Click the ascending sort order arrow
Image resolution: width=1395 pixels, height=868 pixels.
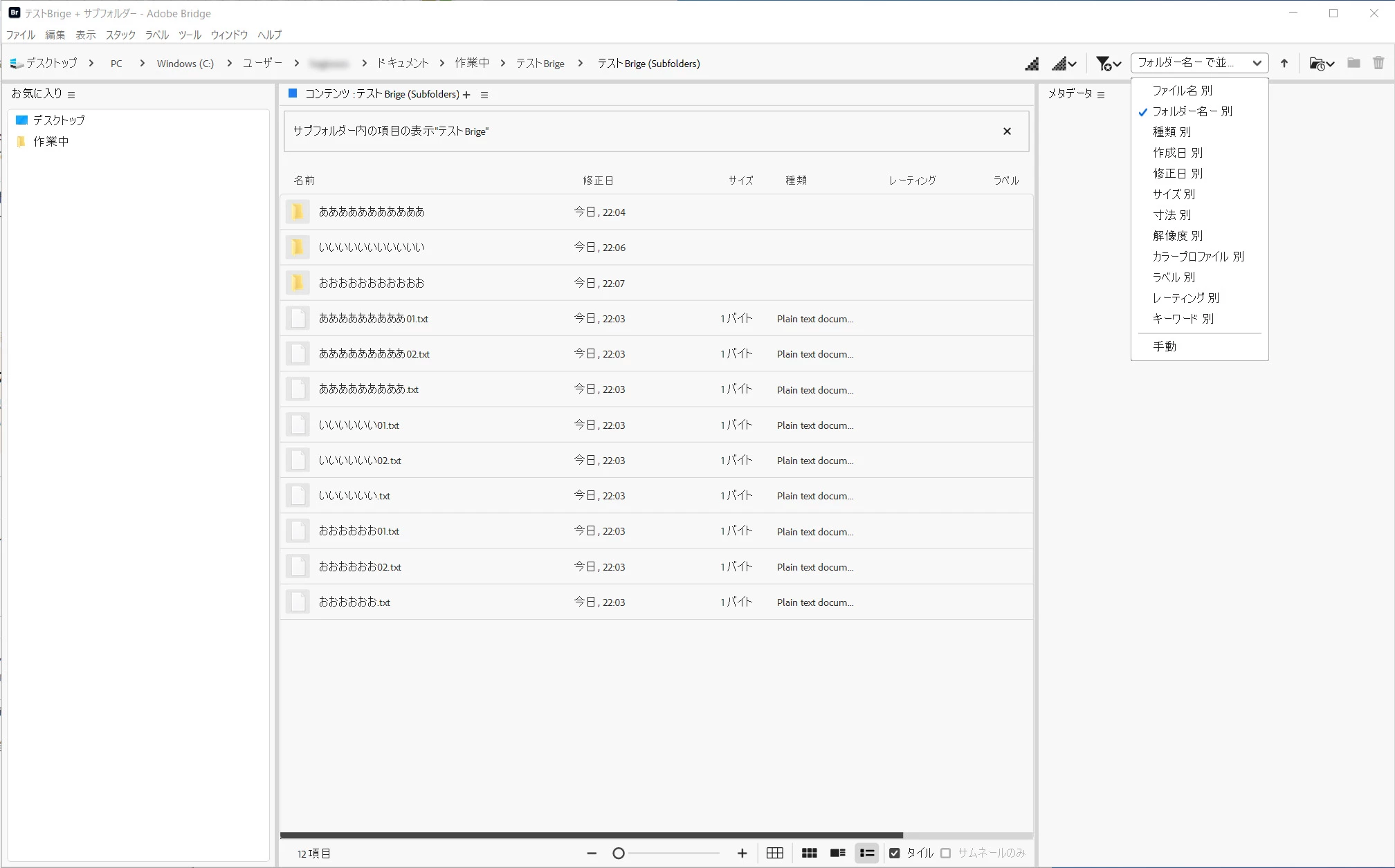1284,64
